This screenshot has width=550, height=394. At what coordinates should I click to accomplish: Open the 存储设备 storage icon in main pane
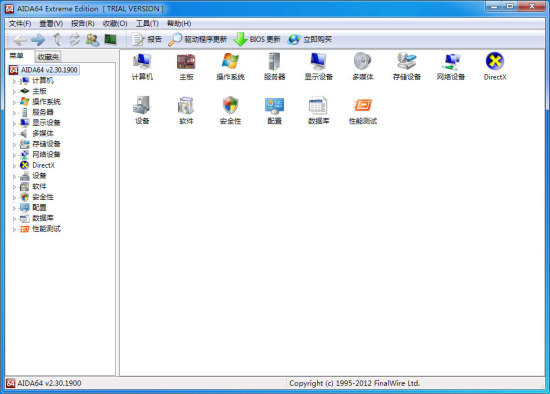click(x=407, y=62)
